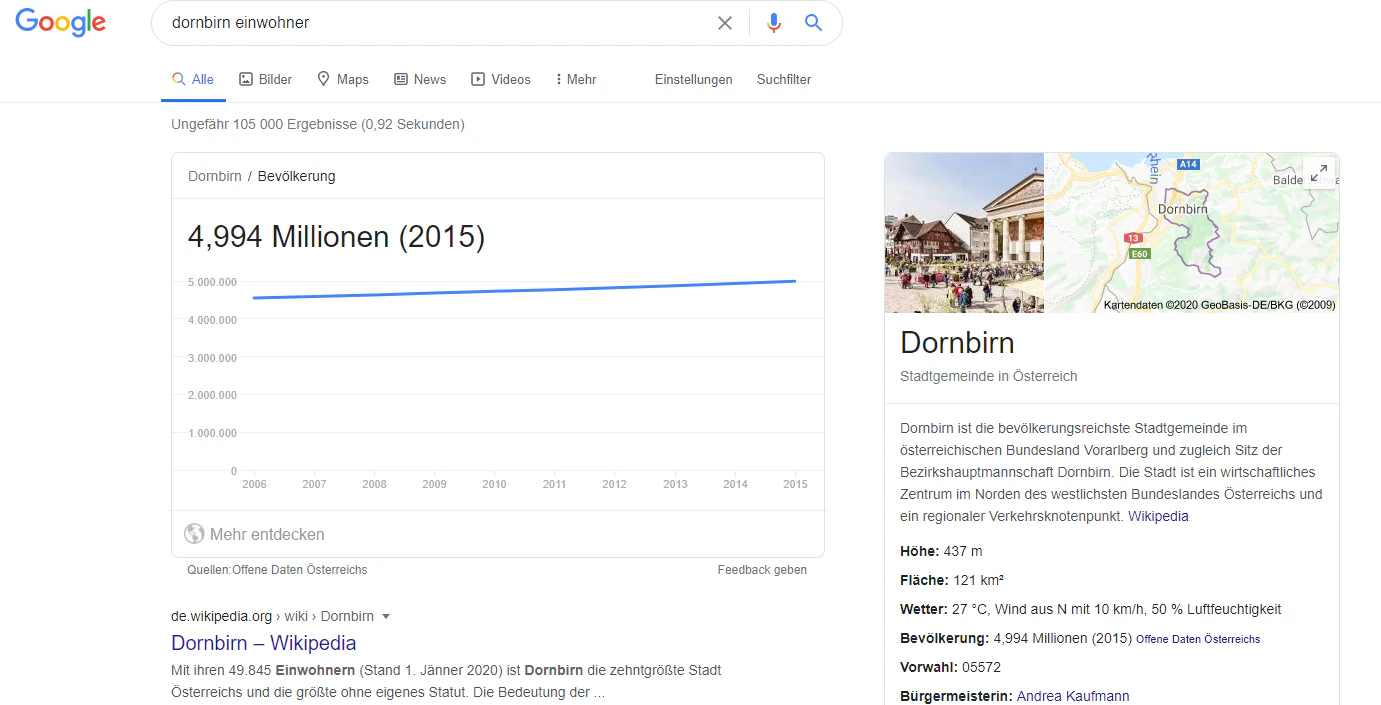
Task: Open the Wikipedia link in the description
Action: click(x=1158, y=517)
